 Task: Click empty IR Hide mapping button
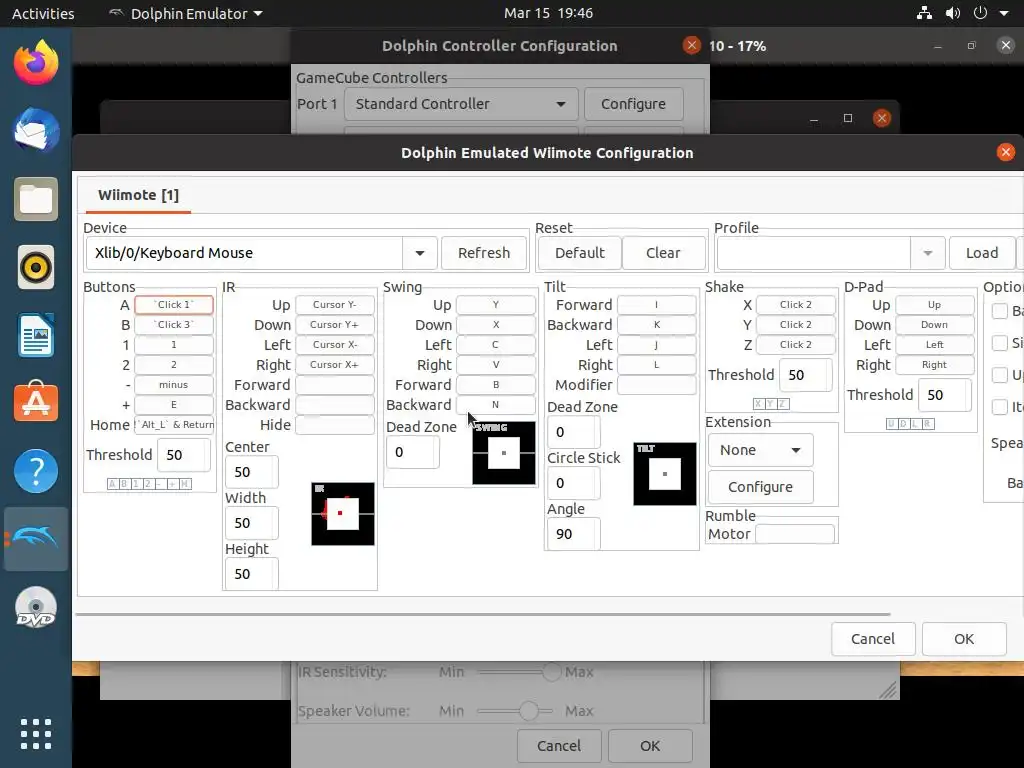(334, 424)
